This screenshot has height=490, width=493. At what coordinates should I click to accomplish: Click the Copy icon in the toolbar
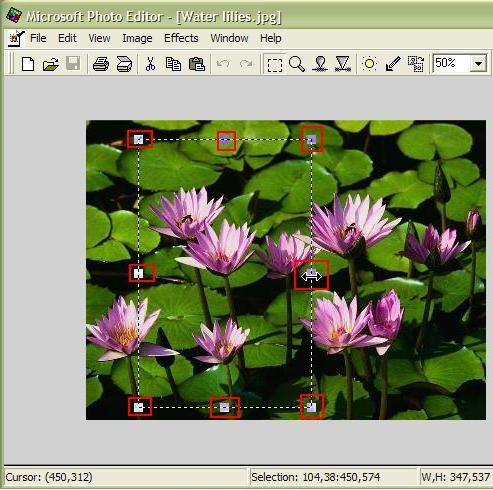[x=173, y=64]
